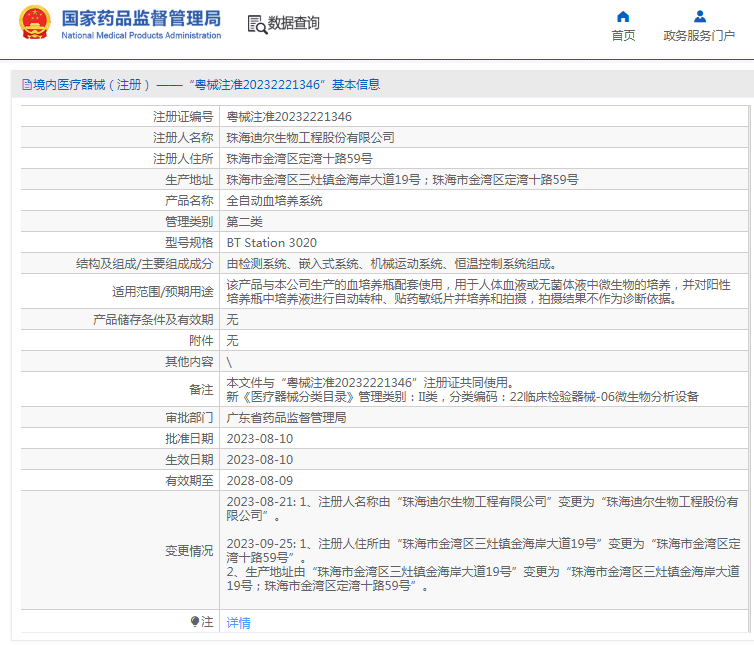Viewport: 754px width, 645px height.
Task: Go to home via house icon
Action: [623, 17]
